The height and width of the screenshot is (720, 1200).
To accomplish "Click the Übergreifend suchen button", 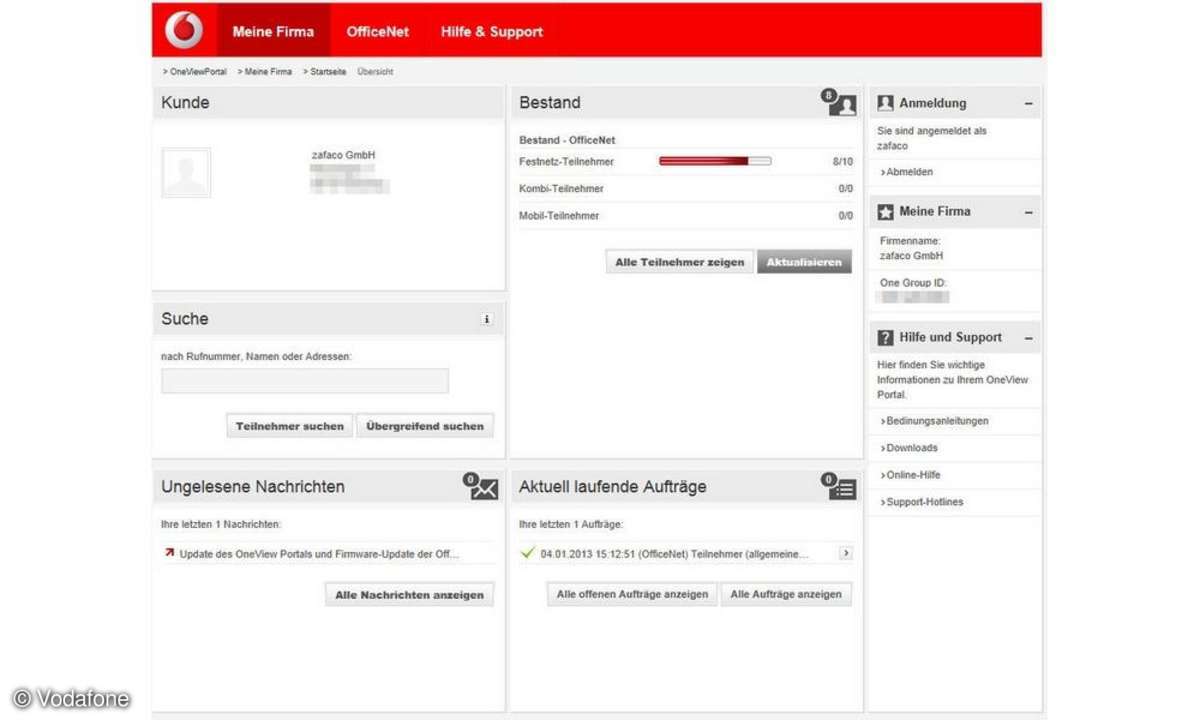I will 425,426.
